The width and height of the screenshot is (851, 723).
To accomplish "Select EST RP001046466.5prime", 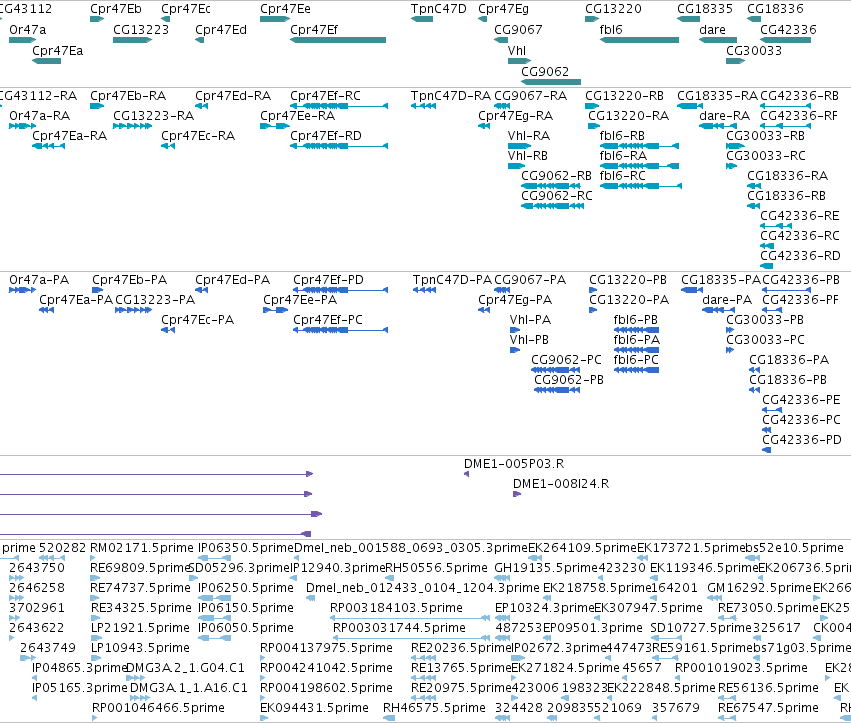I will [x=95, y=718].
